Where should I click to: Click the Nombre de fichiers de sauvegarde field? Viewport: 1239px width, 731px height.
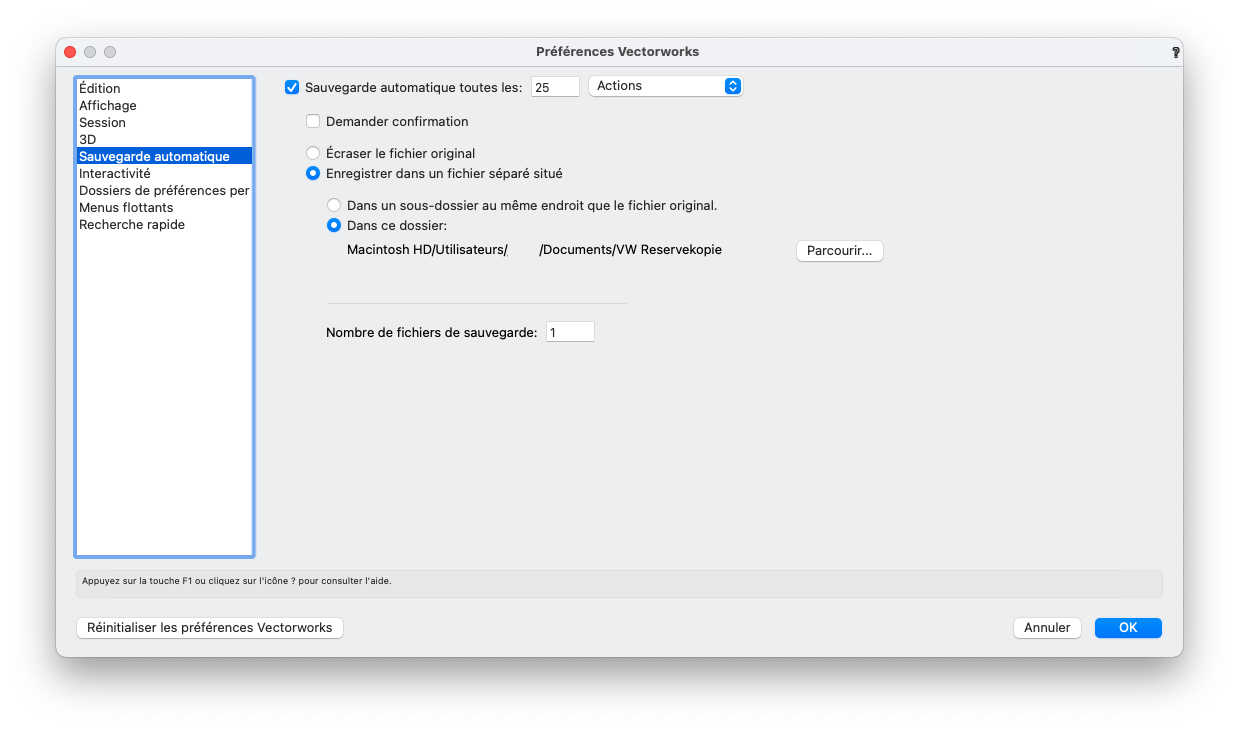tap(570, 332)
